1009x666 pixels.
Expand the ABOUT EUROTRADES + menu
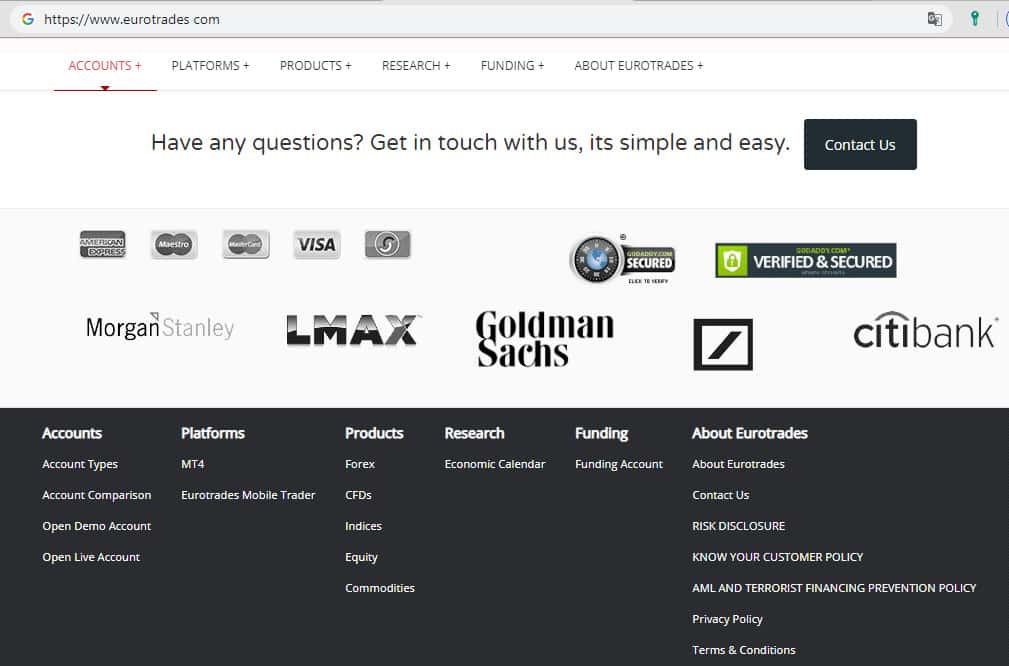[x=639, y=66]
